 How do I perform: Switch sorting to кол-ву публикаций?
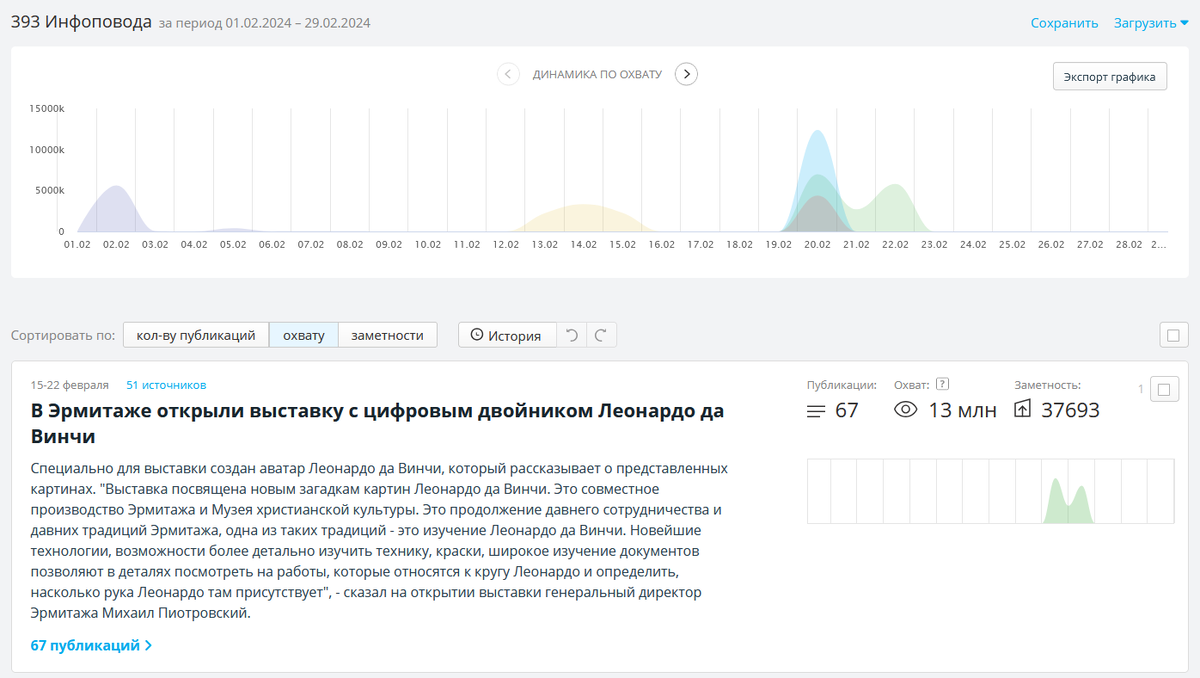[195, 335]
